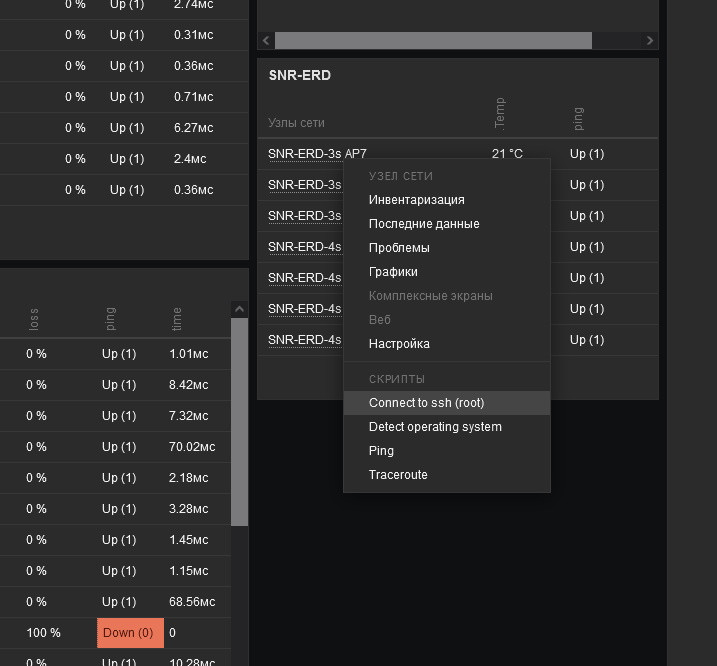Select Последние данные in the host menu

[x=424, y=224]
